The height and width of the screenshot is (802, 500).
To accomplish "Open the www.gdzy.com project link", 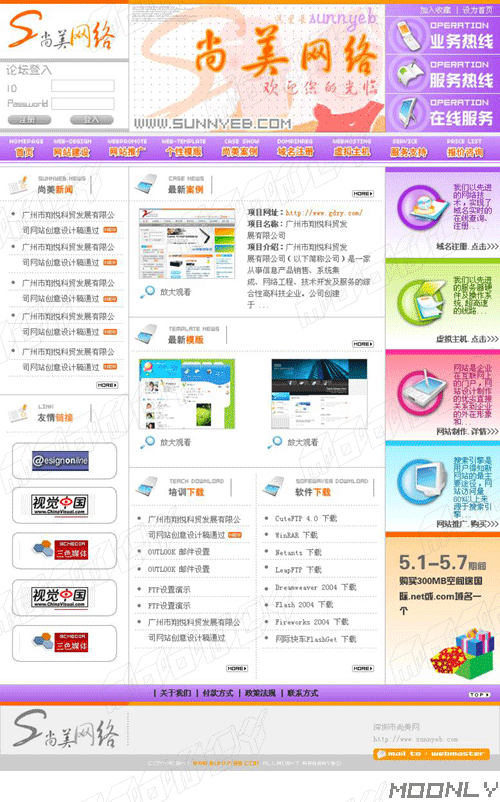I will coord(324,213).
